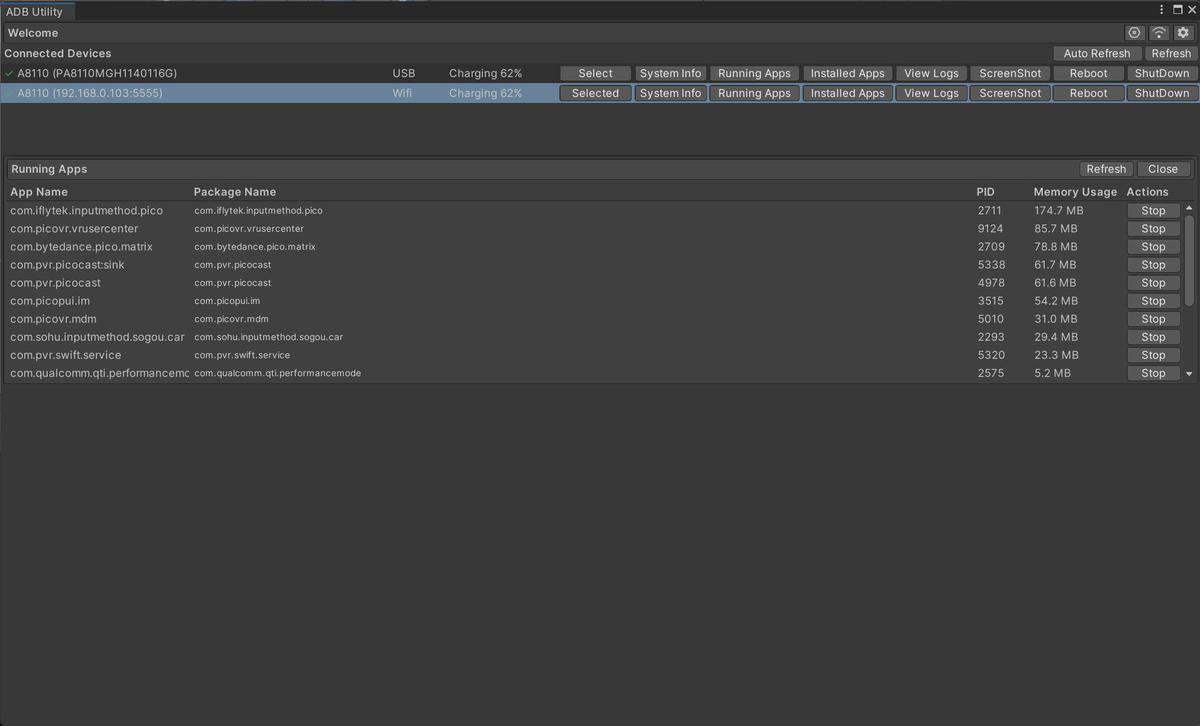Take ScreenShot of Wifi device

(1010, 93)
